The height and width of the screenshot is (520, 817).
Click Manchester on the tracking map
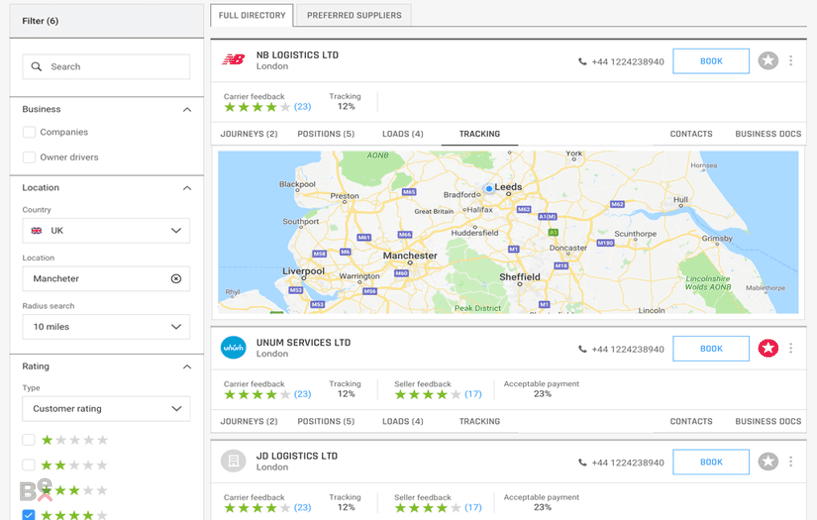click(410, 256)
